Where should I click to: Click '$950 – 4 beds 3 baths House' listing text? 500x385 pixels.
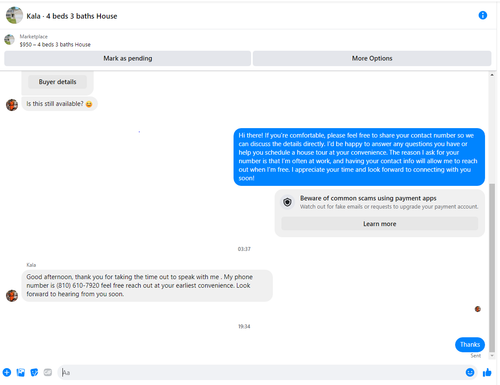55,45
